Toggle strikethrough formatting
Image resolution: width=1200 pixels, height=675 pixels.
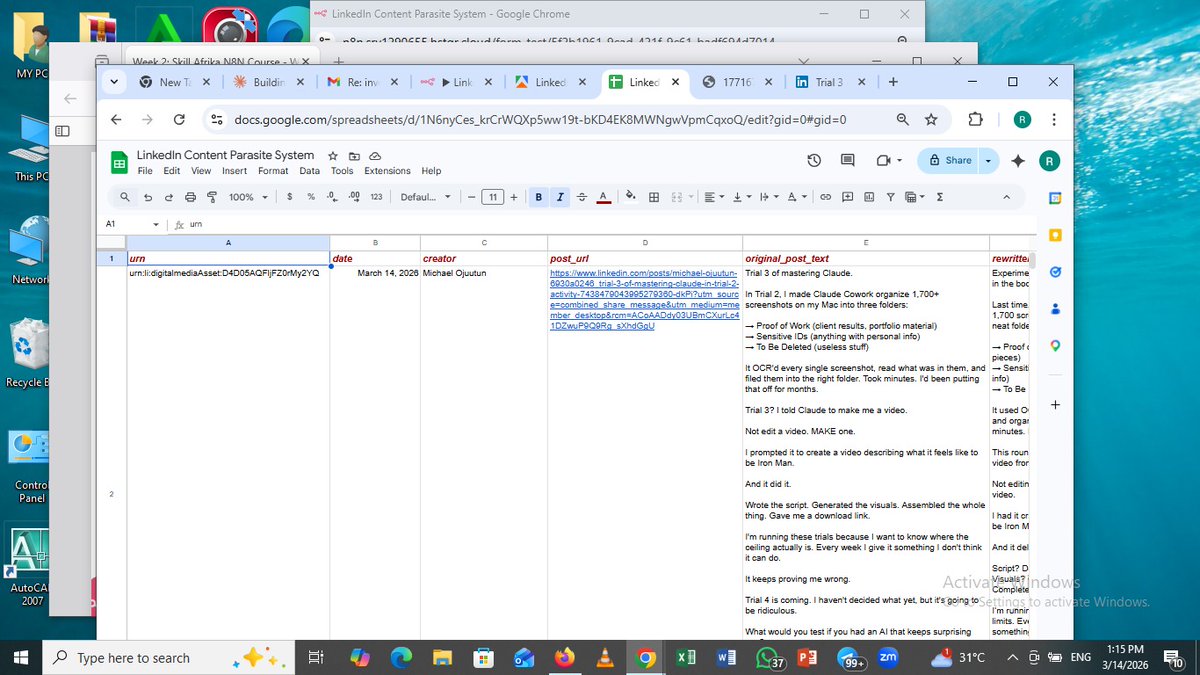(582, 197)
